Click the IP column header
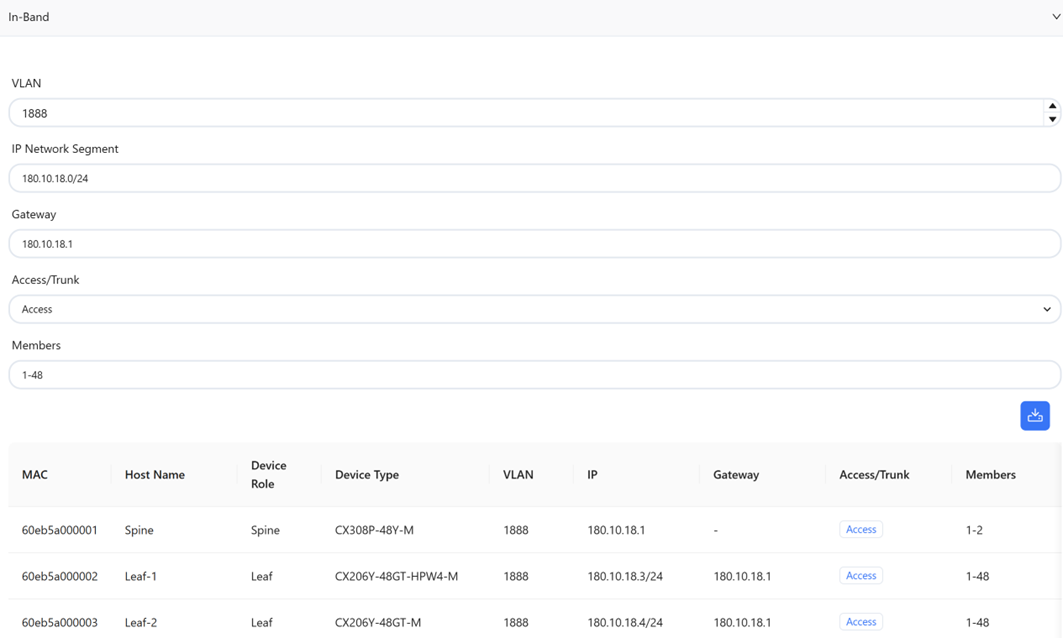This screenshot has height=638, width=1063. [x=592, y=475]
